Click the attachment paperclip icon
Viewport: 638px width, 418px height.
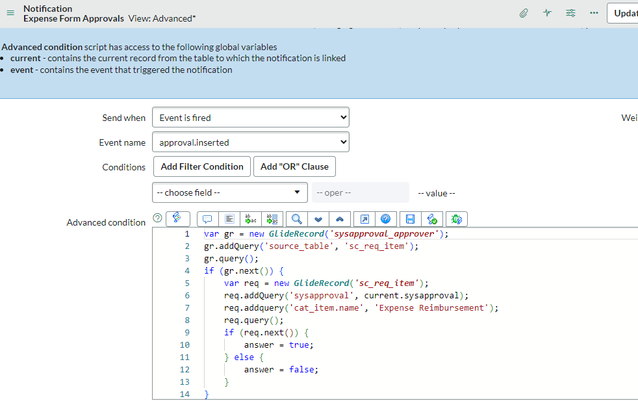point(524,13)
